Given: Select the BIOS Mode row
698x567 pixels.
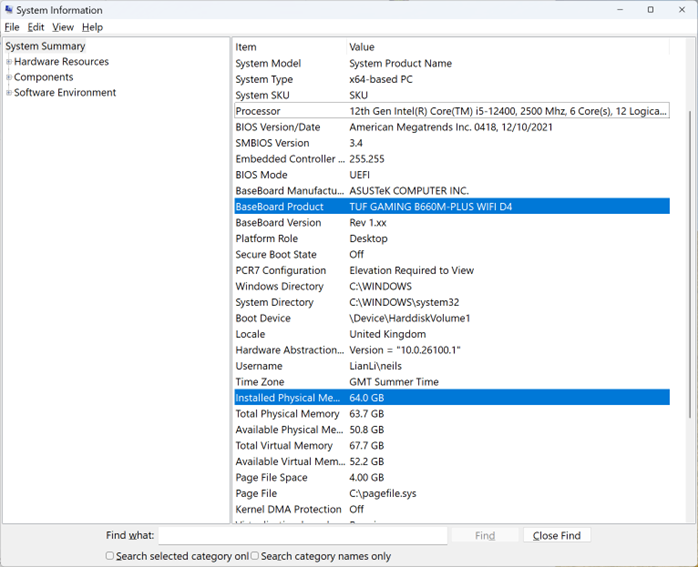Looking at the screenshot, I should click(452, 174).
